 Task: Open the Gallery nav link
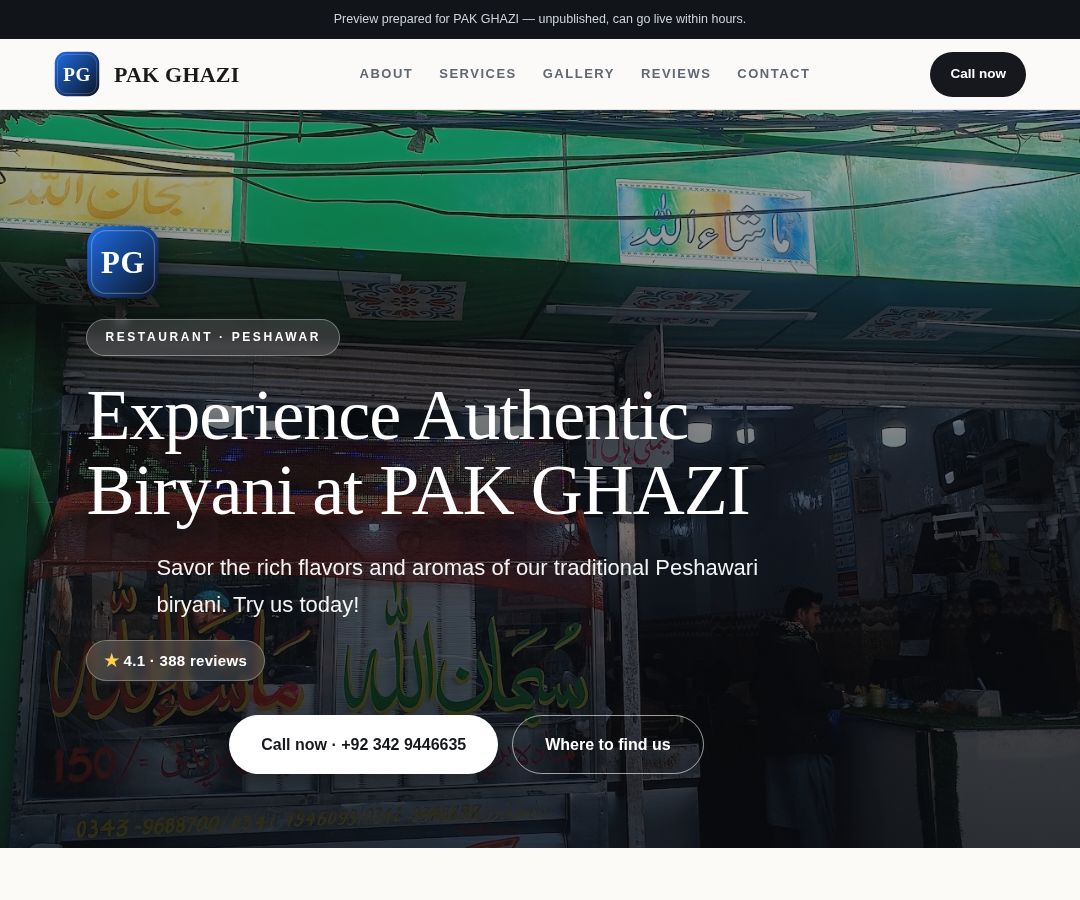pyautogui.click(x=578, y=74)
